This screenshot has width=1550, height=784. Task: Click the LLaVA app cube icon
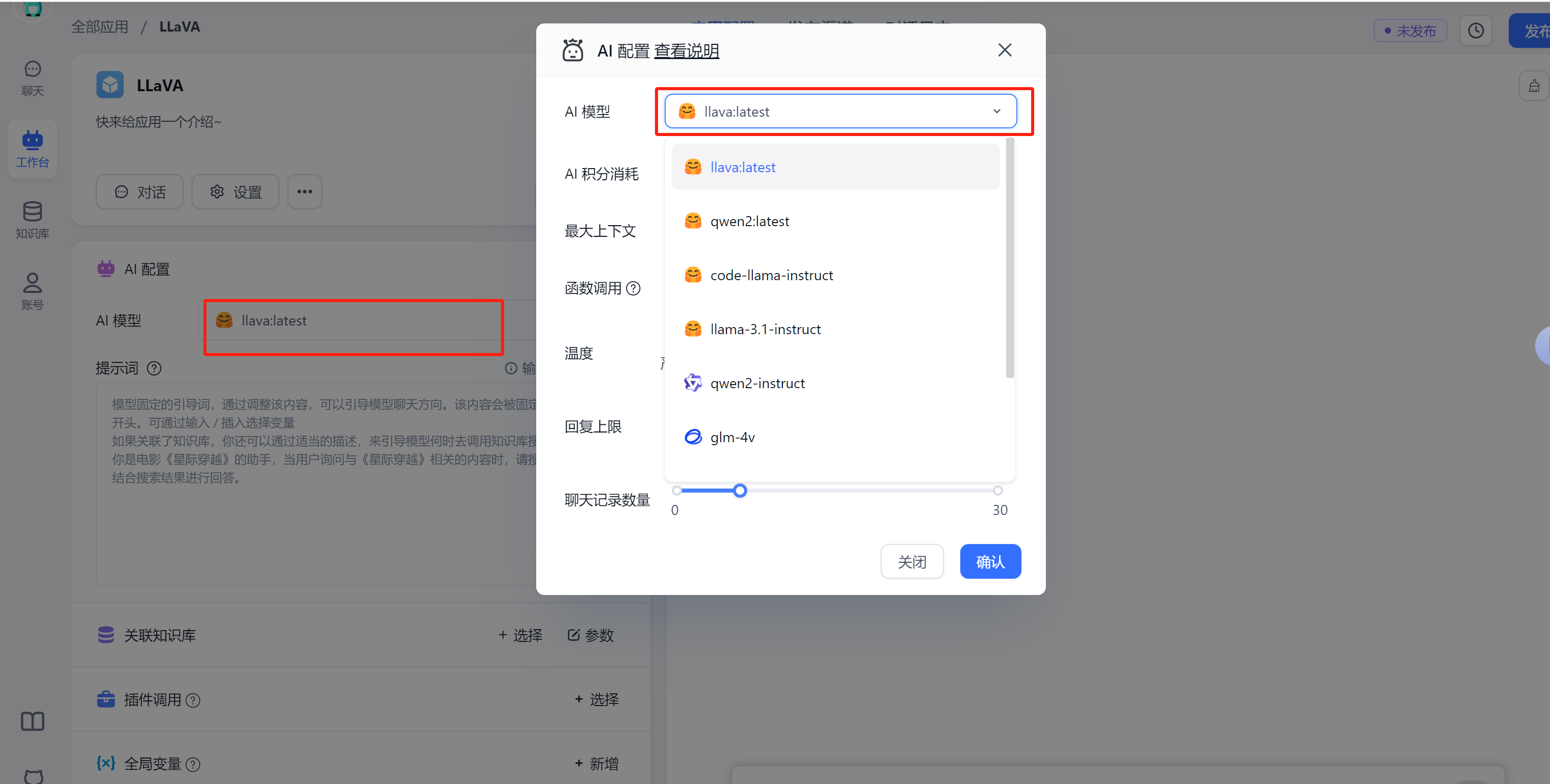point(110,85)
